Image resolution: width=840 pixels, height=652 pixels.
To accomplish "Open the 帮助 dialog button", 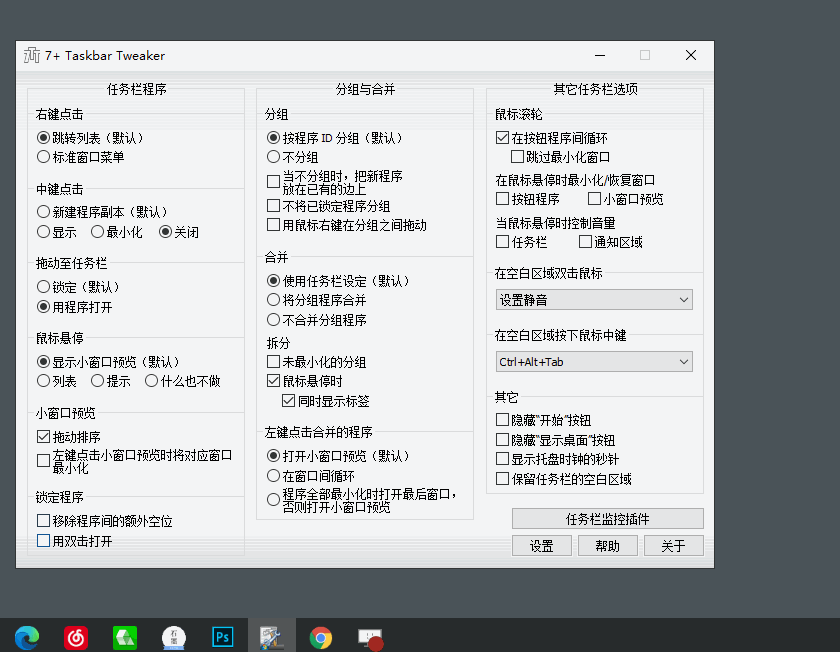I will tap(607, 545).
